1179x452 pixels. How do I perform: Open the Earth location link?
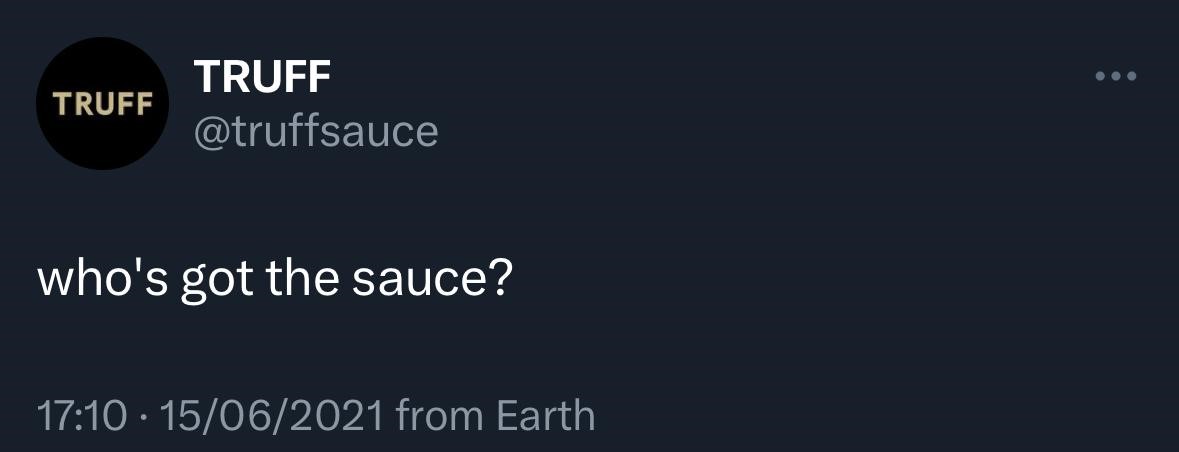[x=548, y=415]
